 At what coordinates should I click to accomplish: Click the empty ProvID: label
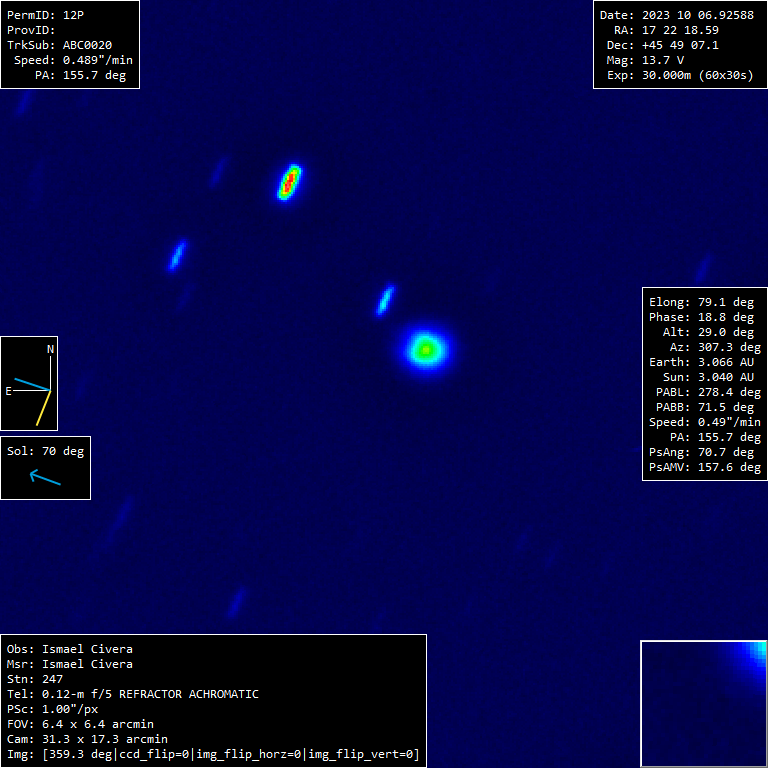pyautogui.click(x=31, y=30)
